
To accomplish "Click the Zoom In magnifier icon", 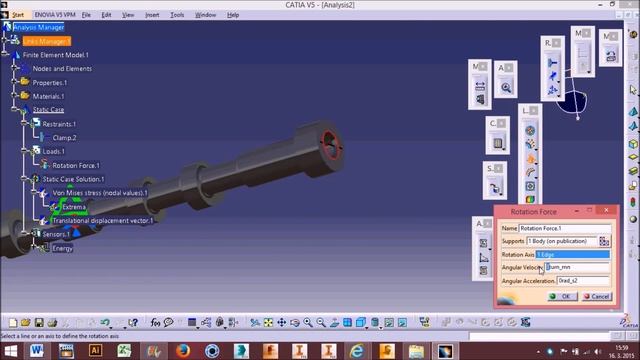I will (308, 323).
